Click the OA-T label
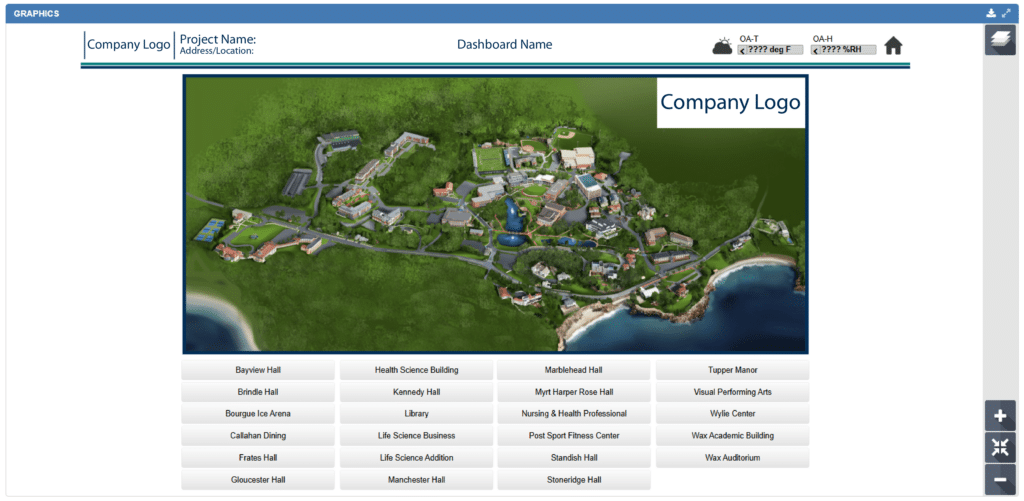 point(748,39)
